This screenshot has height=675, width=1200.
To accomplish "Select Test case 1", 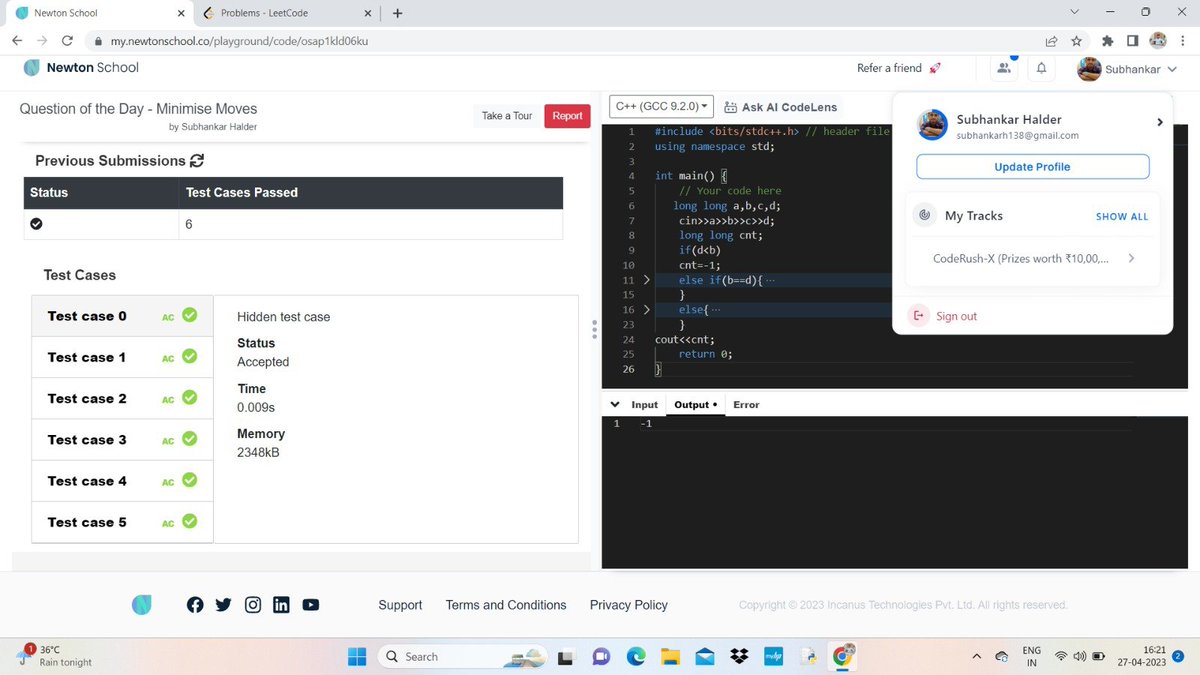I will point(122,357).
